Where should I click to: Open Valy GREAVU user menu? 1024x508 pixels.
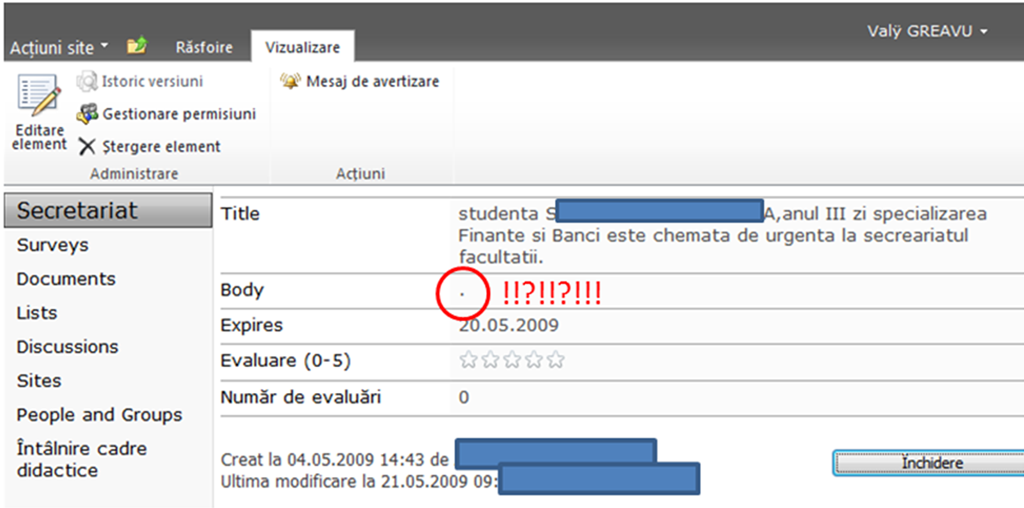[x=927, y=31]
